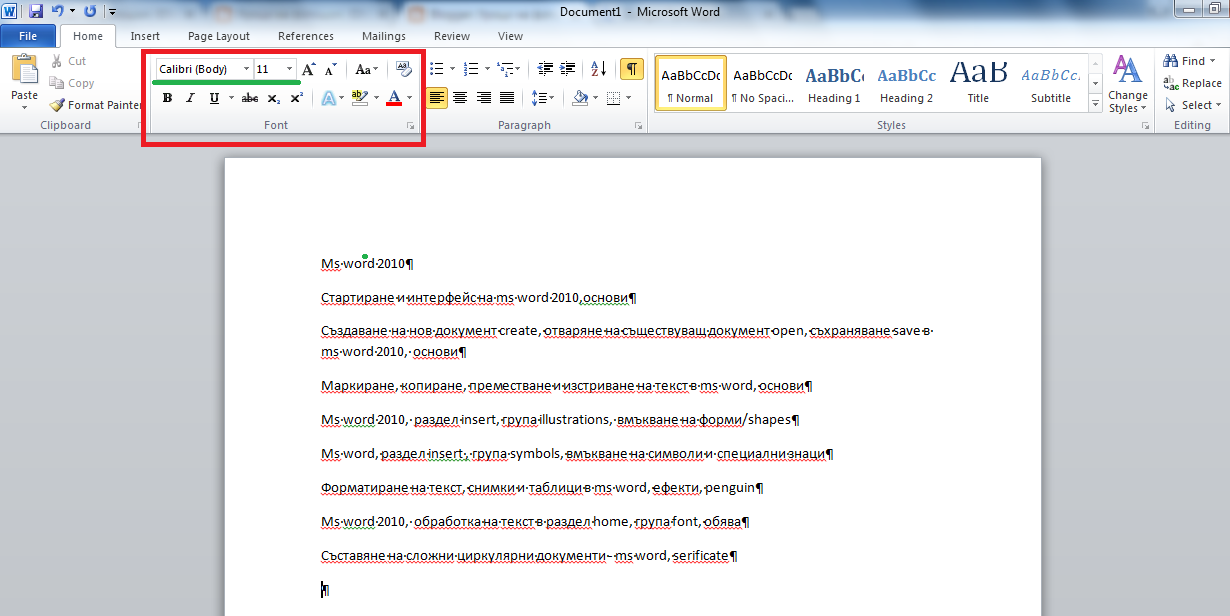Justify the paragraph text
1230x616 pixels.
507,98
